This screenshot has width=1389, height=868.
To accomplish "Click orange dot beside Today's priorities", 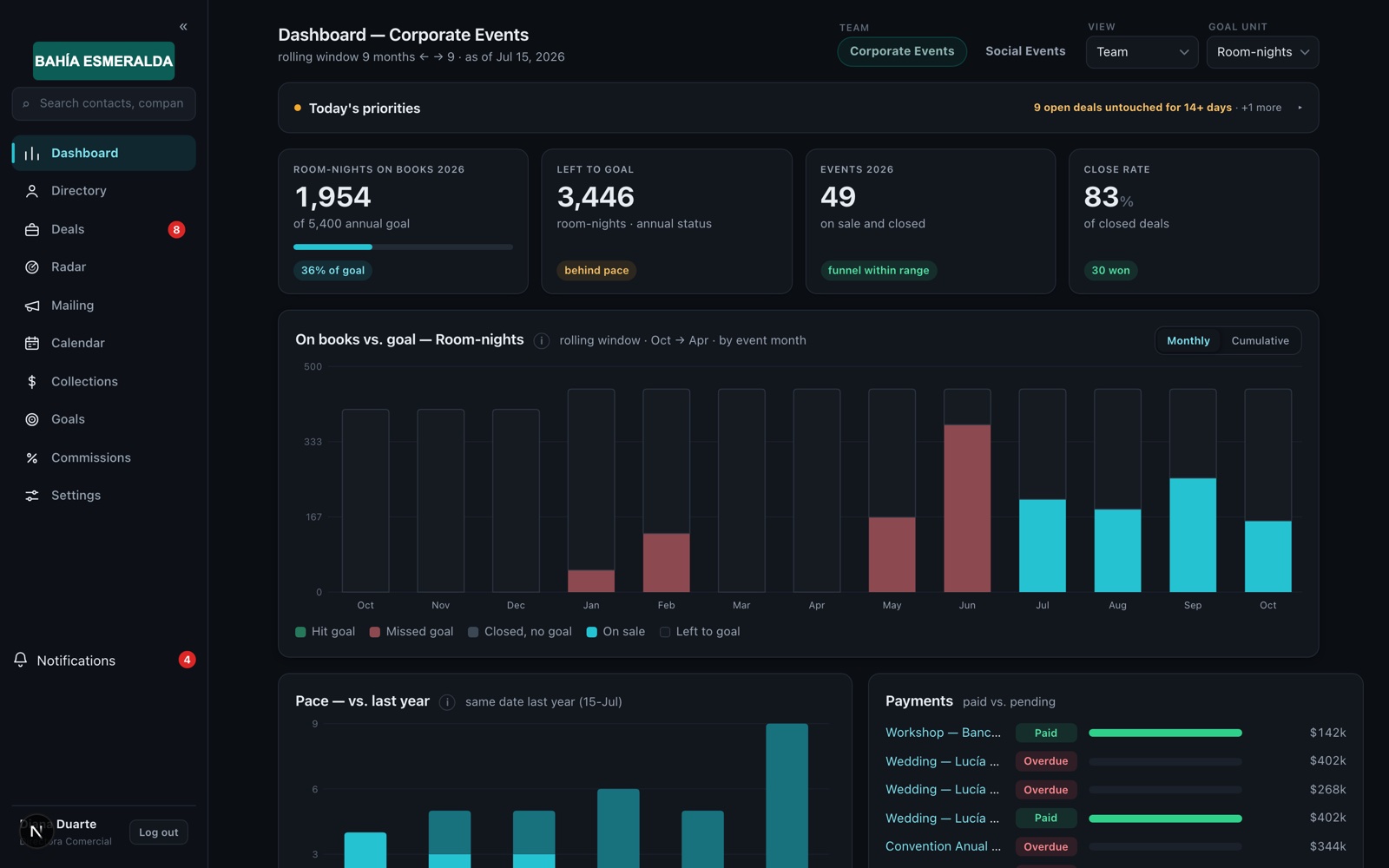I will [x=298, y=108].
